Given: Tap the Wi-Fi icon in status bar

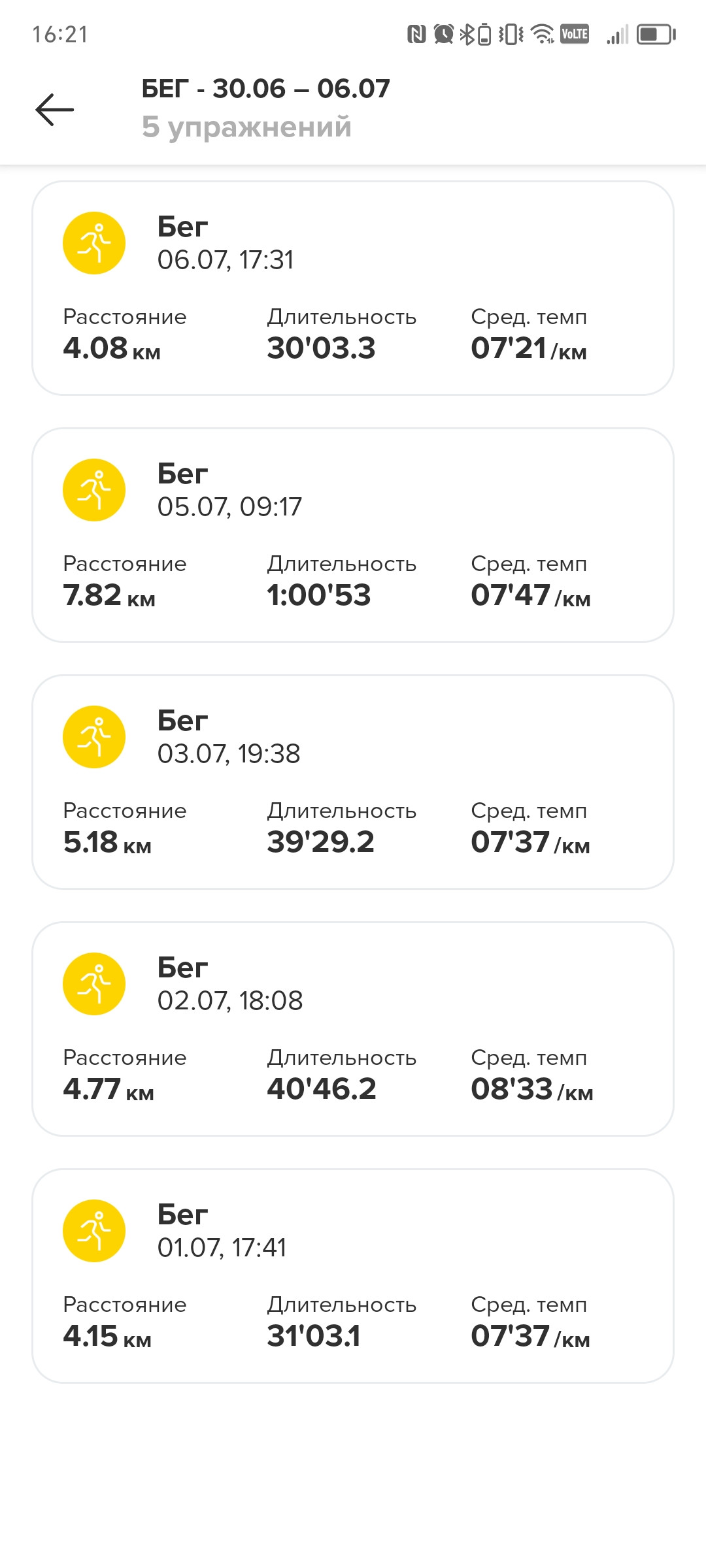Looking at the screenshot, I should coord(543,34).
